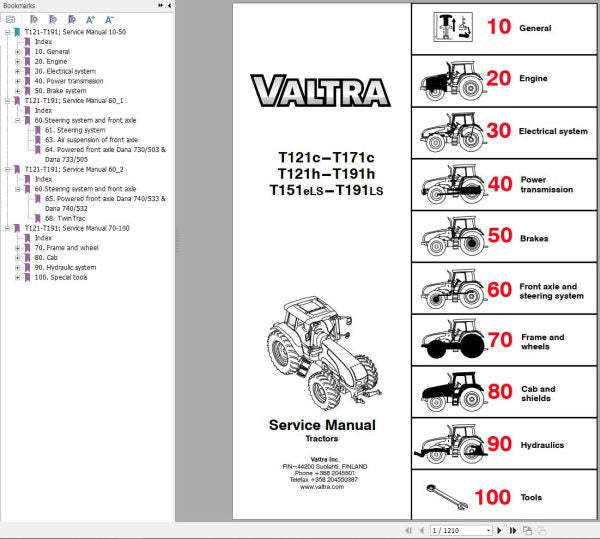
Task: Increase bookmark text size with A+
Action: coord(91,19)
